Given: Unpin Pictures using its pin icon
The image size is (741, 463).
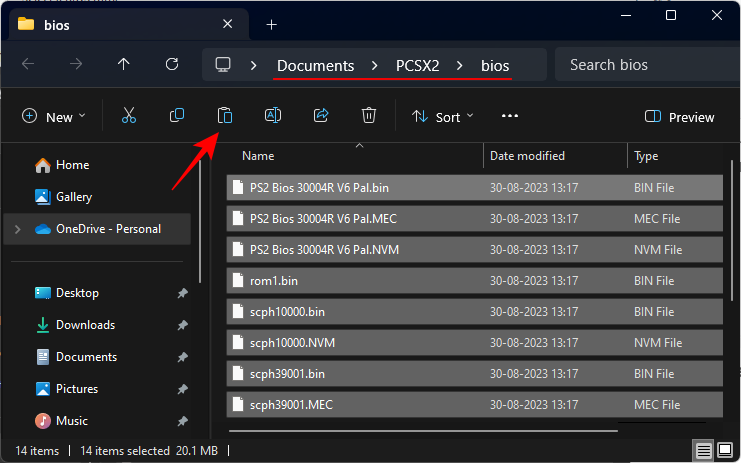Looking at the screenshot, I should 182,389.
